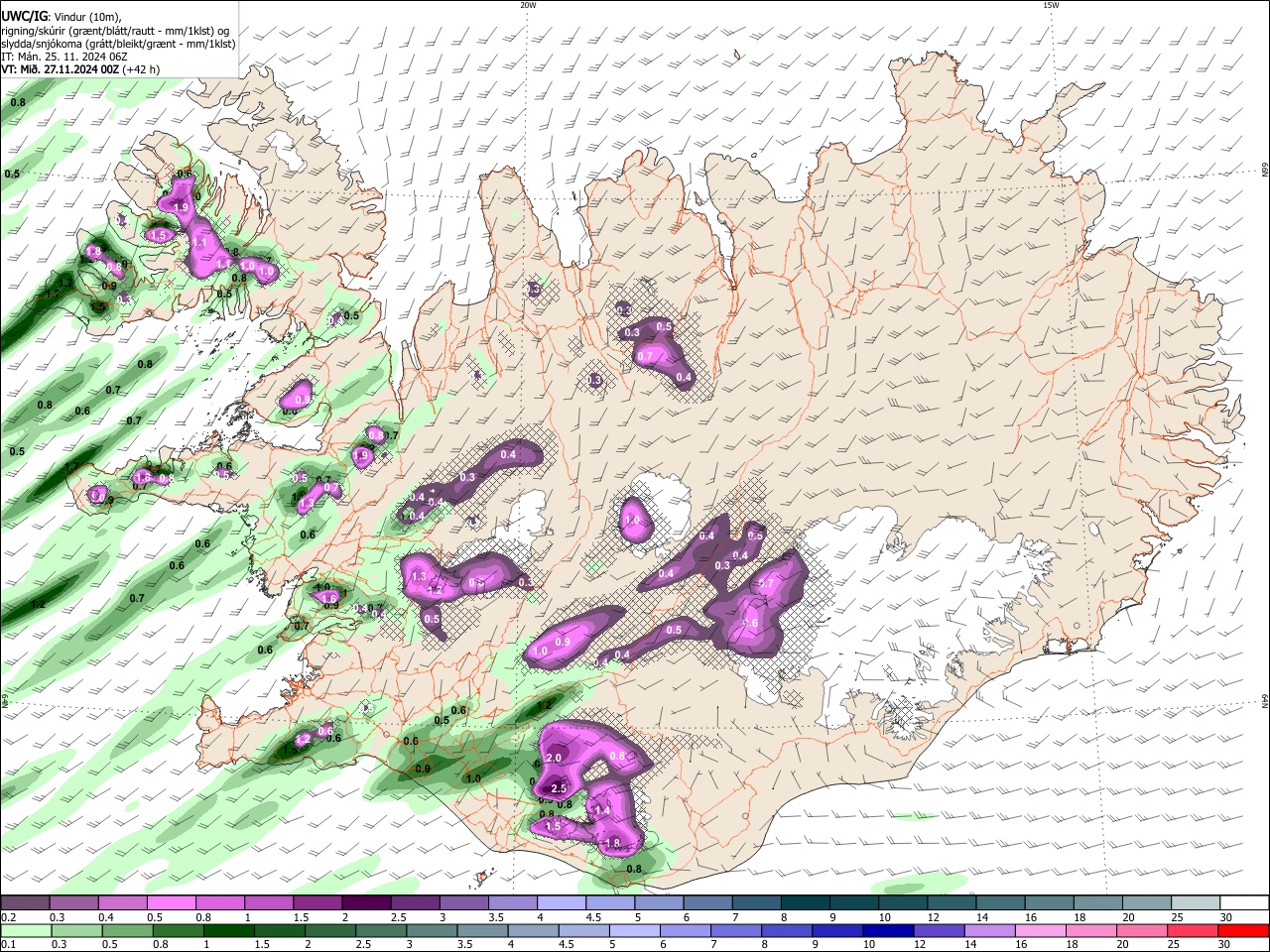Select the snow-scale swatch between 0.3 and 0.4

click(73, 902)
